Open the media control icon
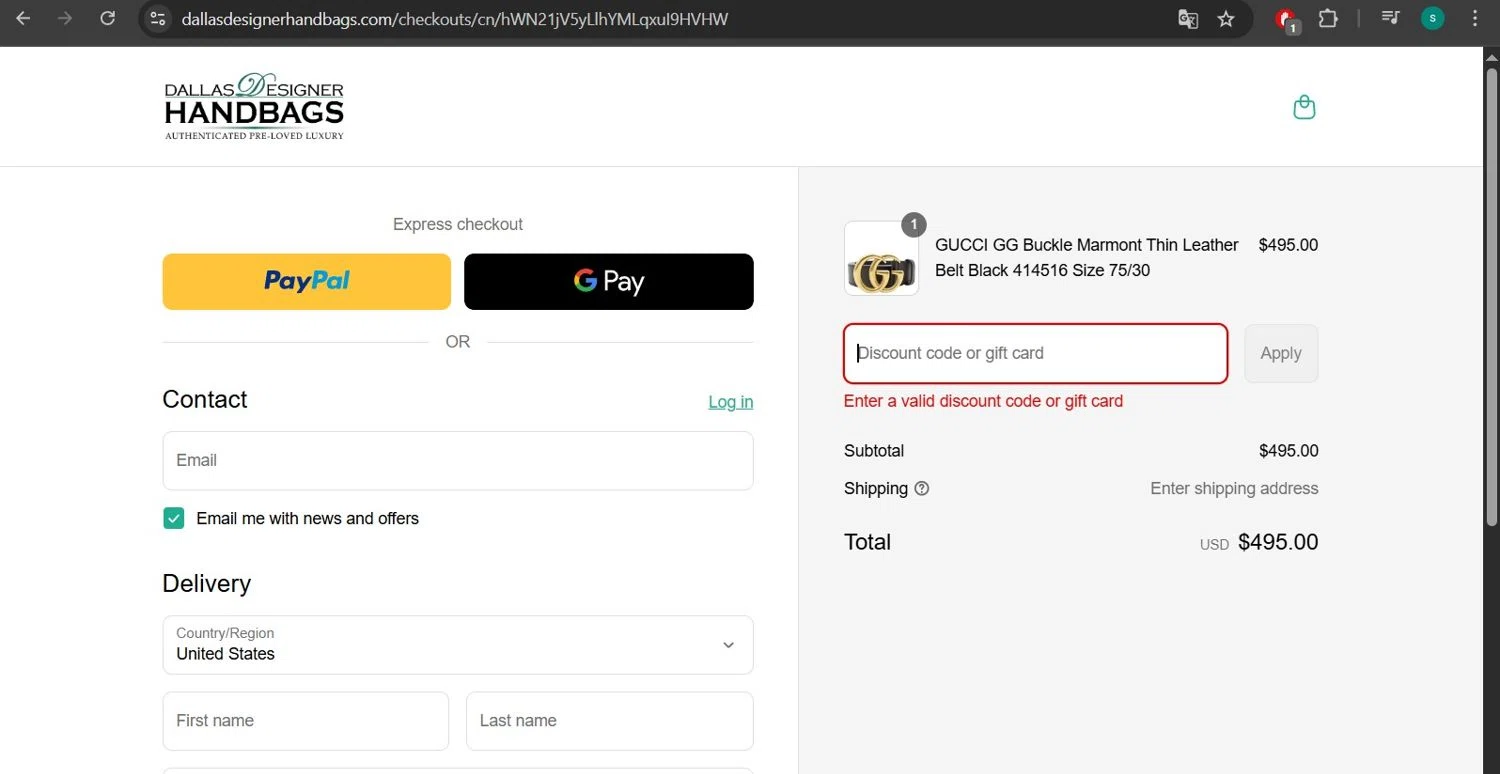 [x=1390, y=19]
